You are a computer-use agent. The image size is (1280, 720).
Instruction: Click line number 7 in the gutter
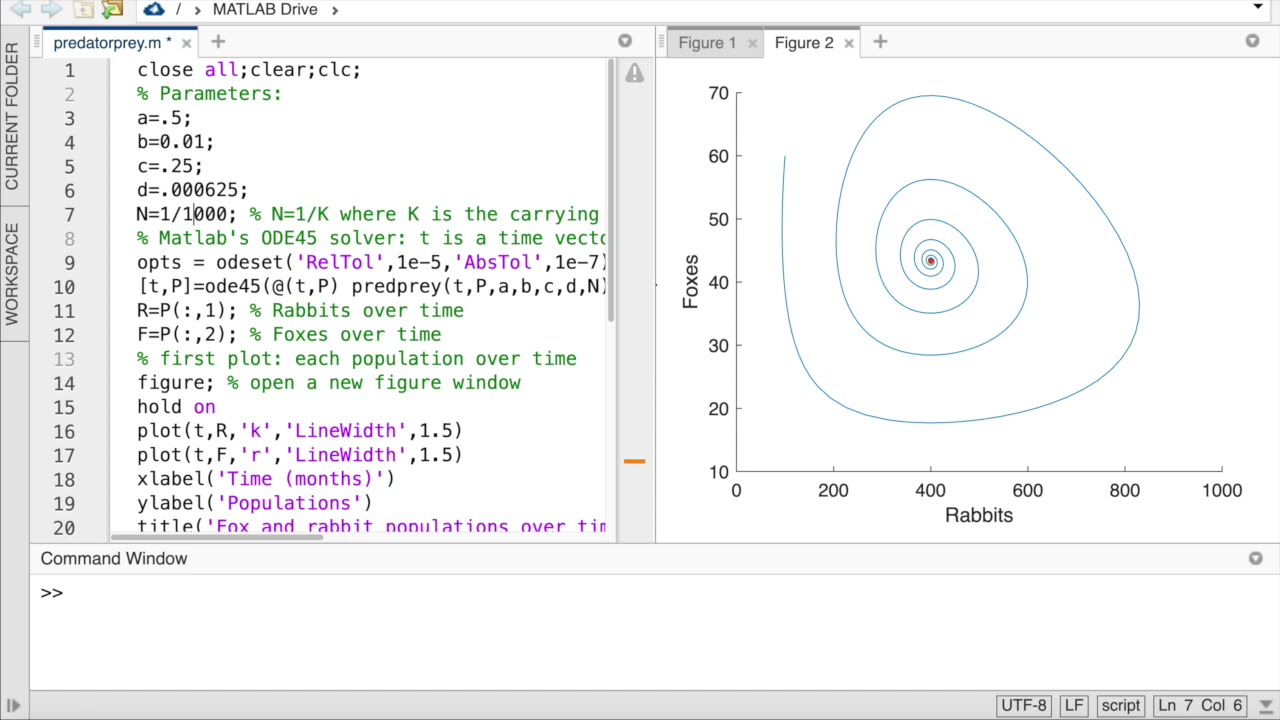(x=69, y=215)
